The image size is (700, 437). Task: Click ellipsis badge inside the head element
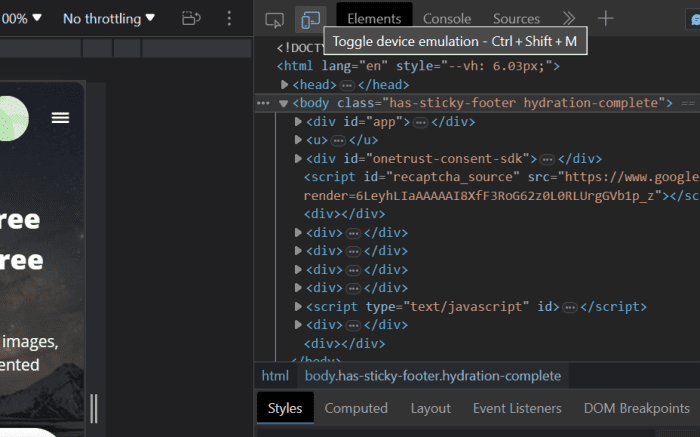point(348,85)
